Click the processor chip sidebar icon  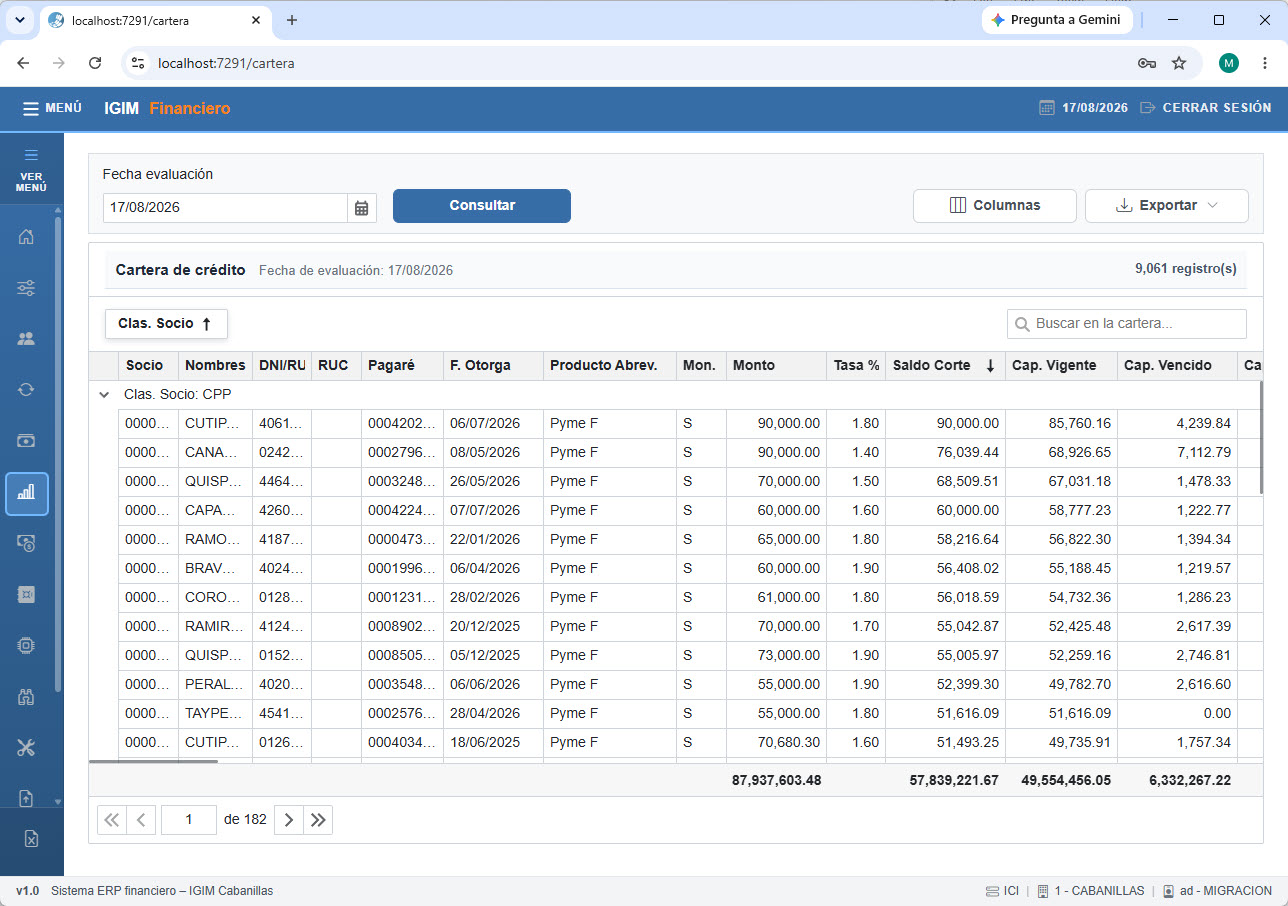pos(27,645)
